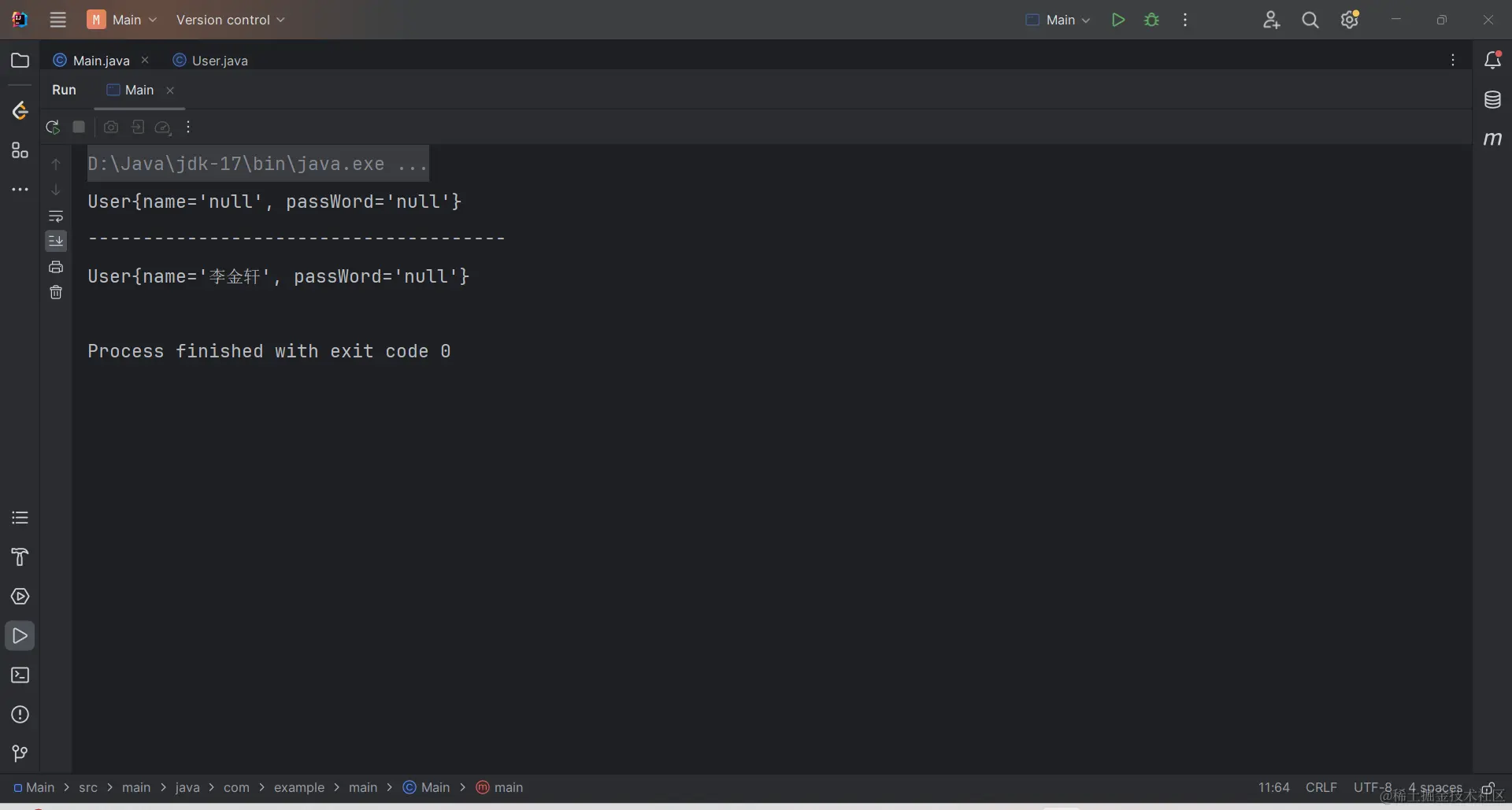
Task: Open the Database tool window
Action: [1492, 100]
